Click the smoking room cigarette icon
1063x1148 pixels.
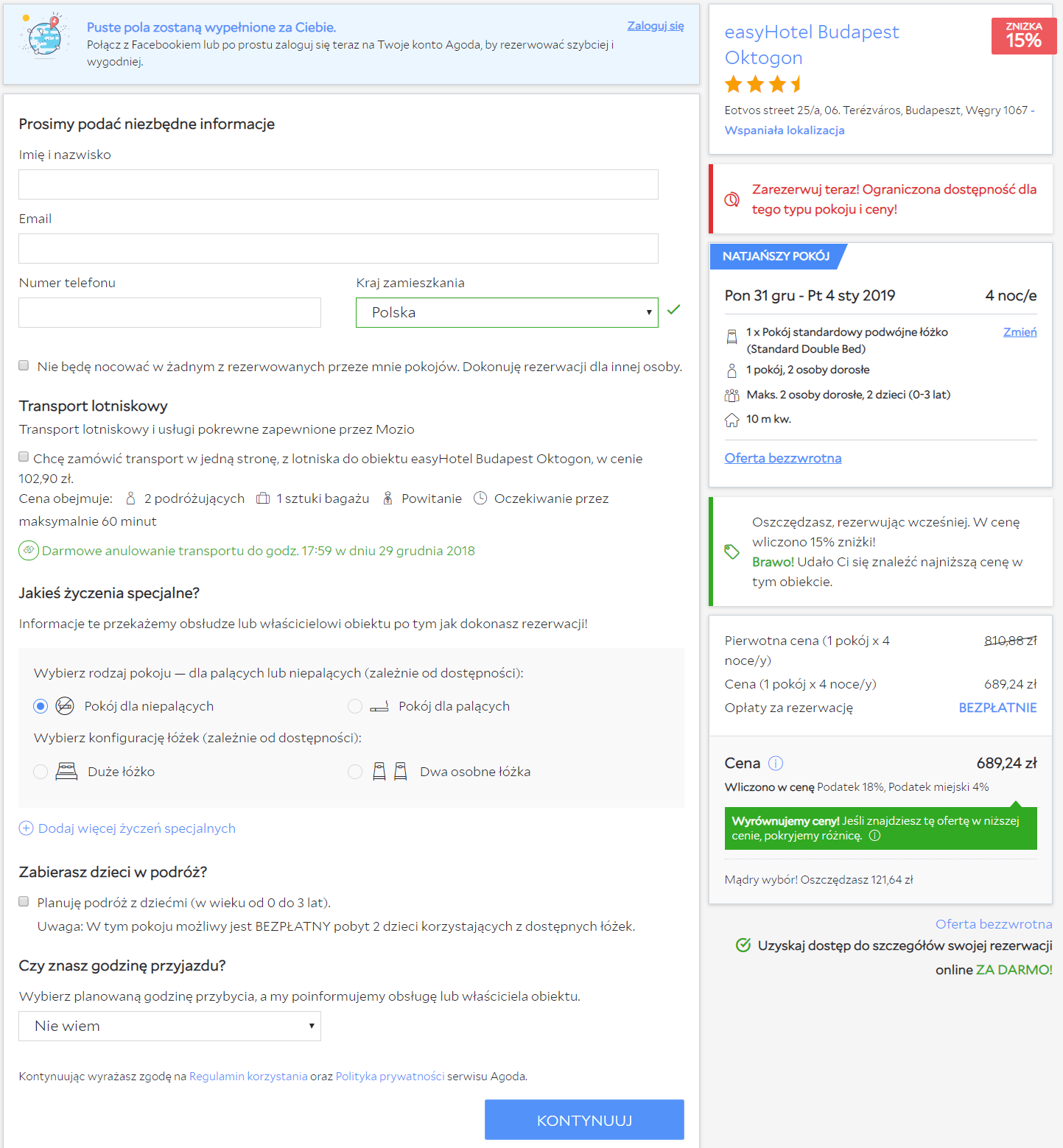coord(379,707)
